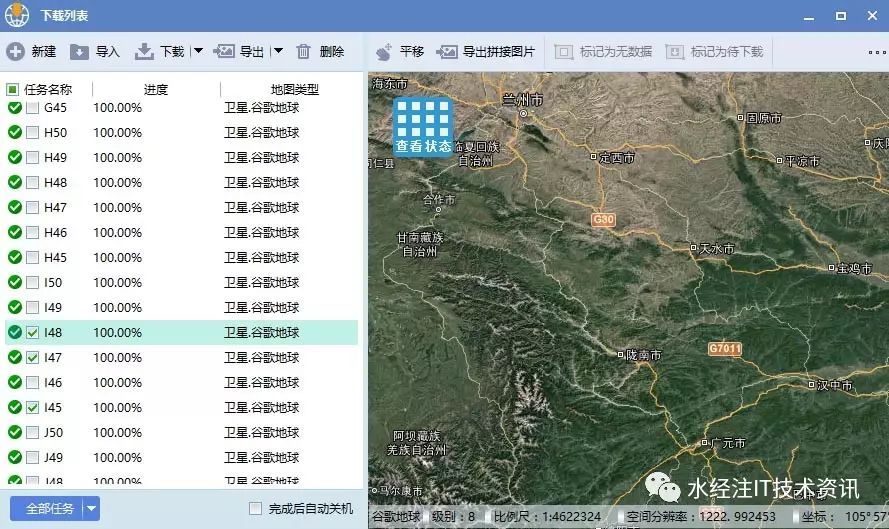Select the I48 map type cell
The height and width of the screenshot is (529, 889).
click(261, 332)
